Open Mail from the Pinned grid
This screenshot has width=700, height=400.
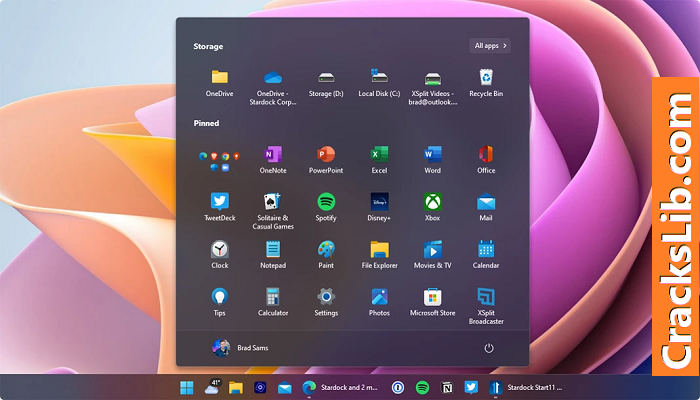(x=486, y=207)
